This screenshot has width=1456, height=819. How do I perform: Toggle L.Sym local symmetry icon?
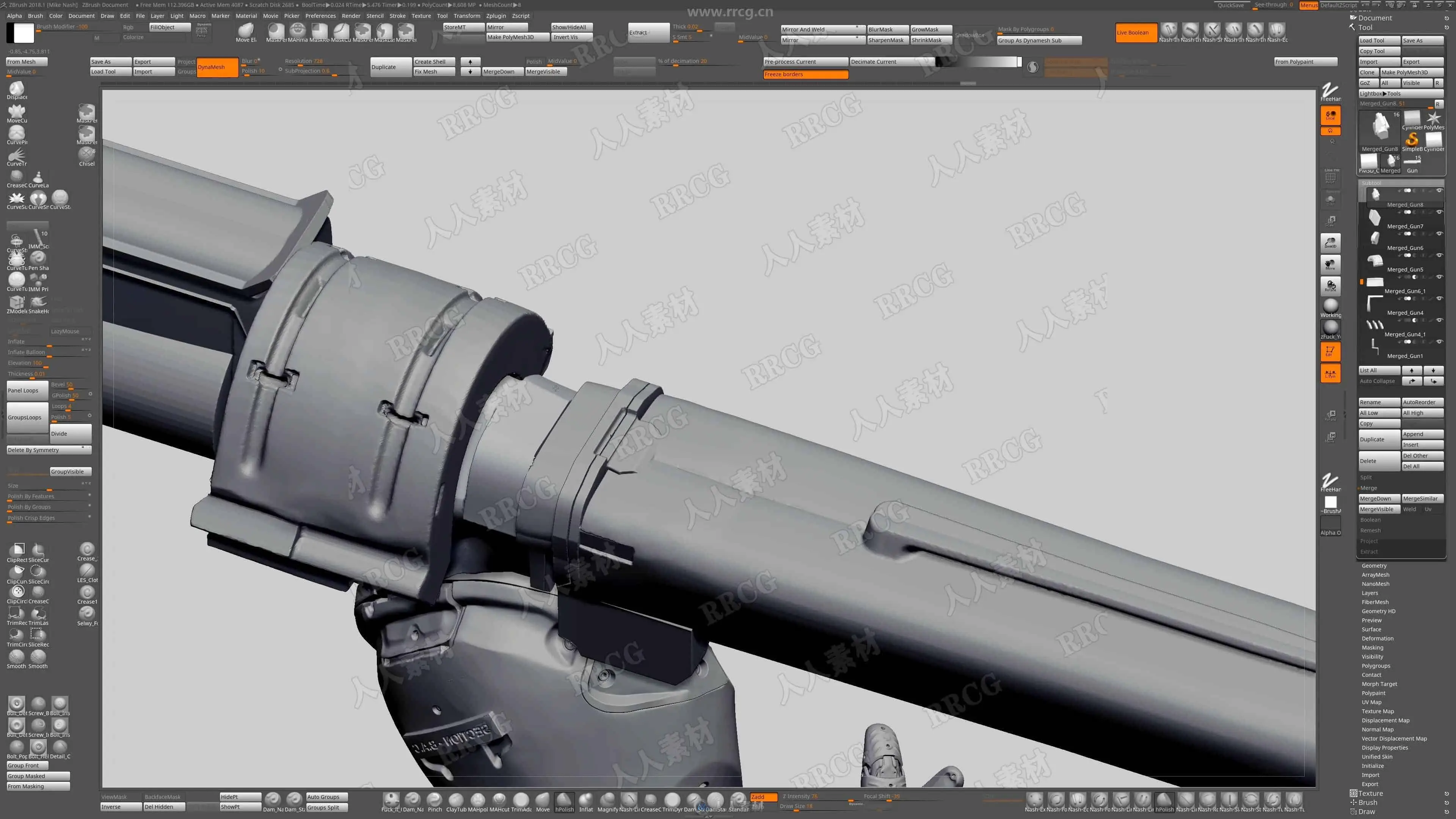coord(1330,373)
